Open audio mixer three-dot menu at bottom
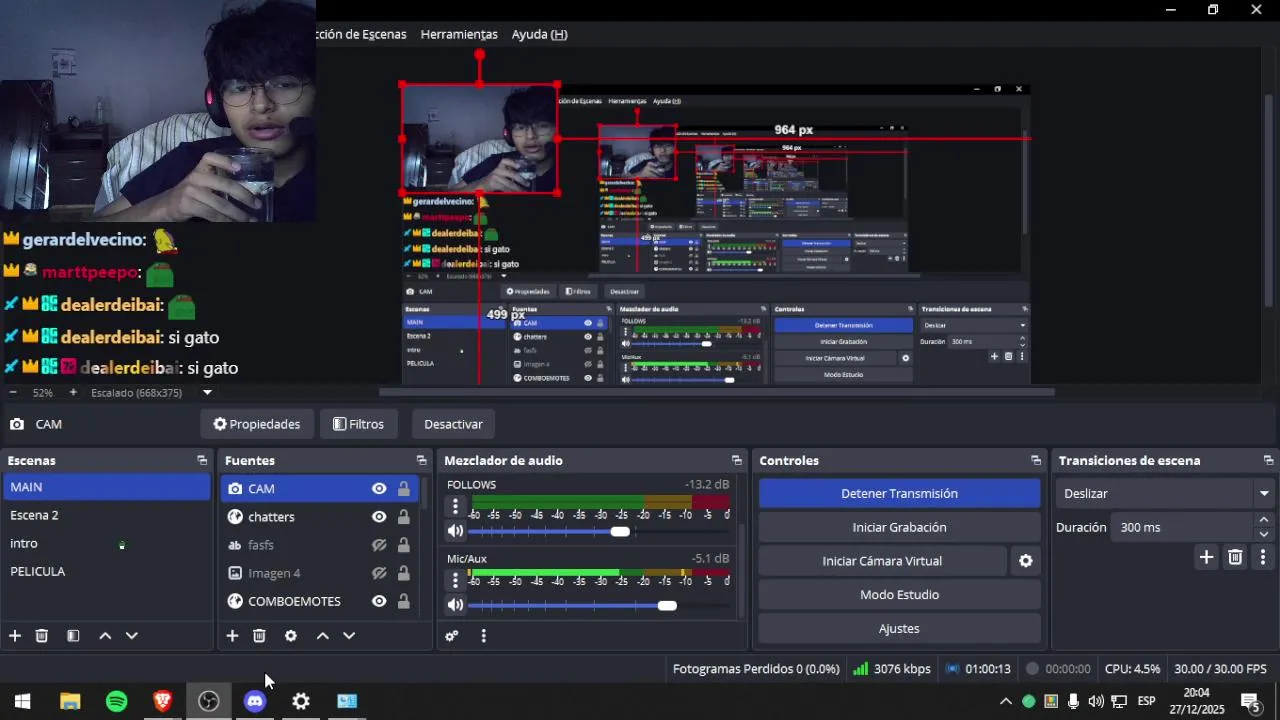The width and height of the screenshot is (1280, 720). [483, 636]
